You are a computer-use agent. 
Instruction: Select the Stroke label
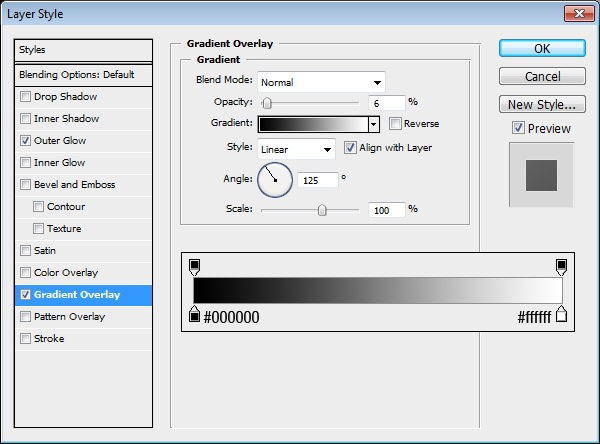click(x=49, y=339)
